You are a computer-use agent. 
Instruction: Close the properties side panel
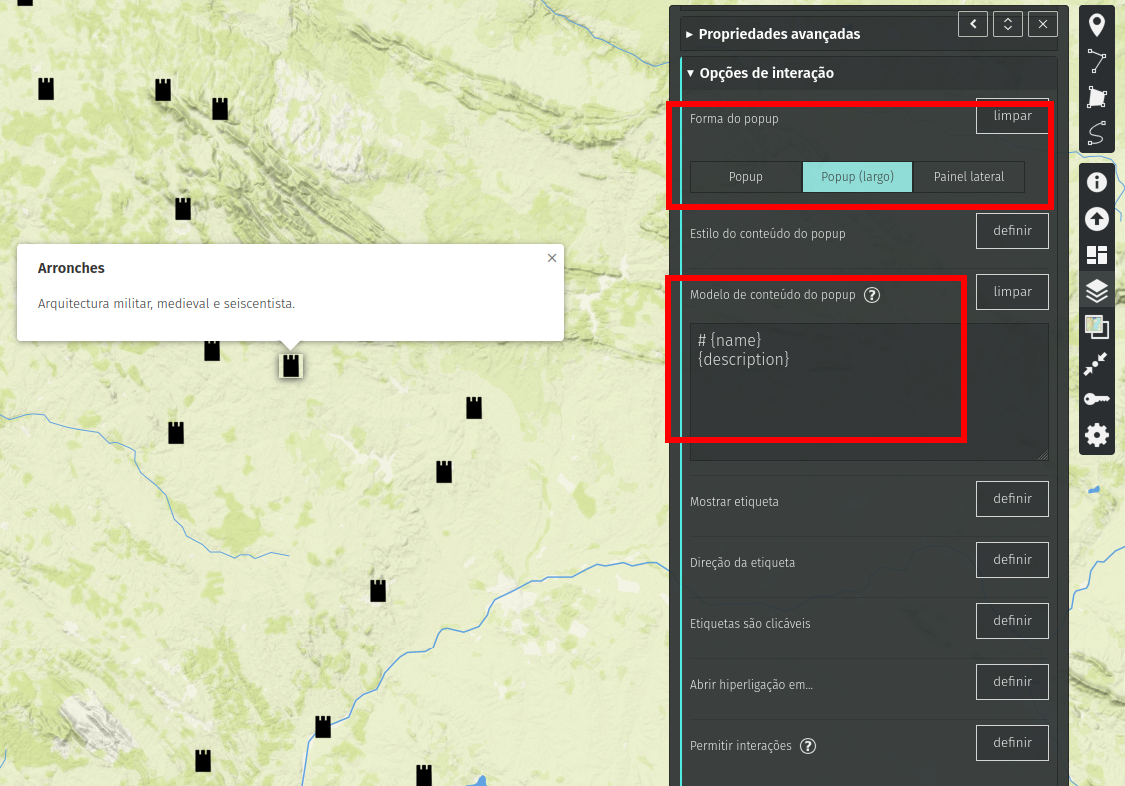[1042, 24]
